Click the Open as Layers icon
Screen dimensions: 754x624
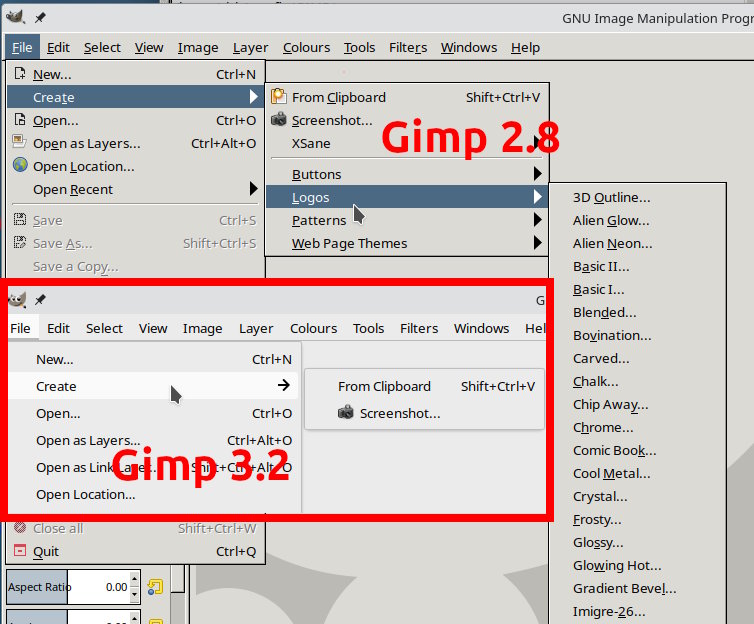point(19,142)
